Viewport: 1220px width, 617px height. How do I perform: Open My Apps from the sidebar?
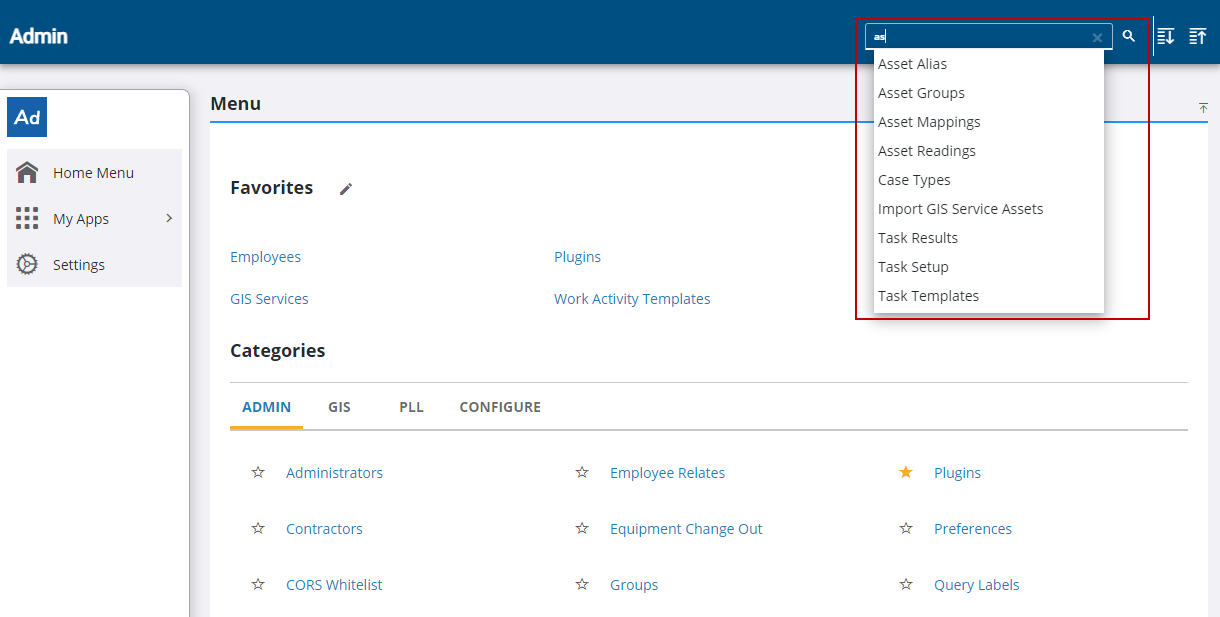(78, 218)
